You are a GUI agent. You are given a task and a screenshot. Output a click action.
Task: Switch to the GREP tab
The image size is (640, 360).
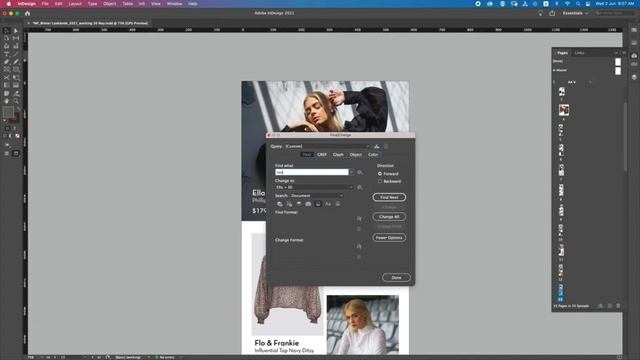(322, 155)
